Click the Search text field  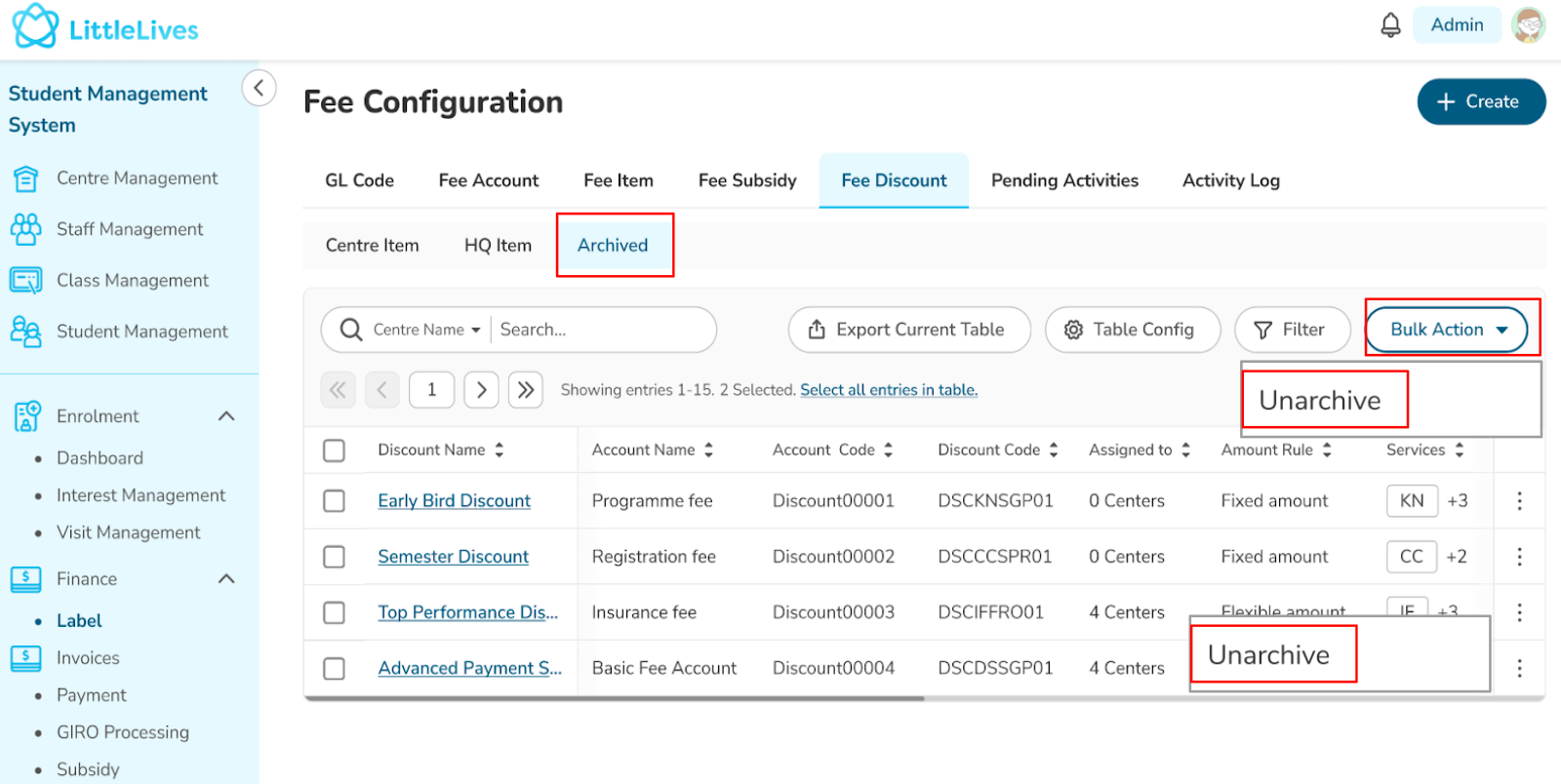tap(600, 331)
